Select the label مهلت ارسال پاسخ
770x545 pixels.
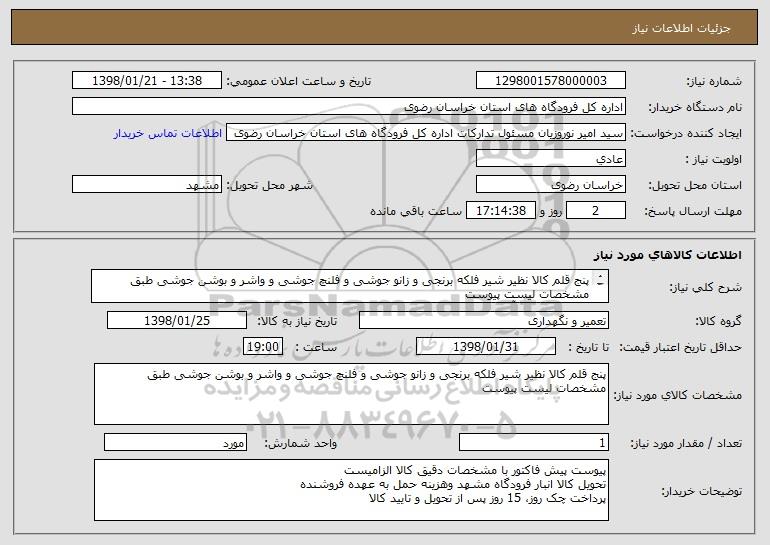click(x=693, y=212)
